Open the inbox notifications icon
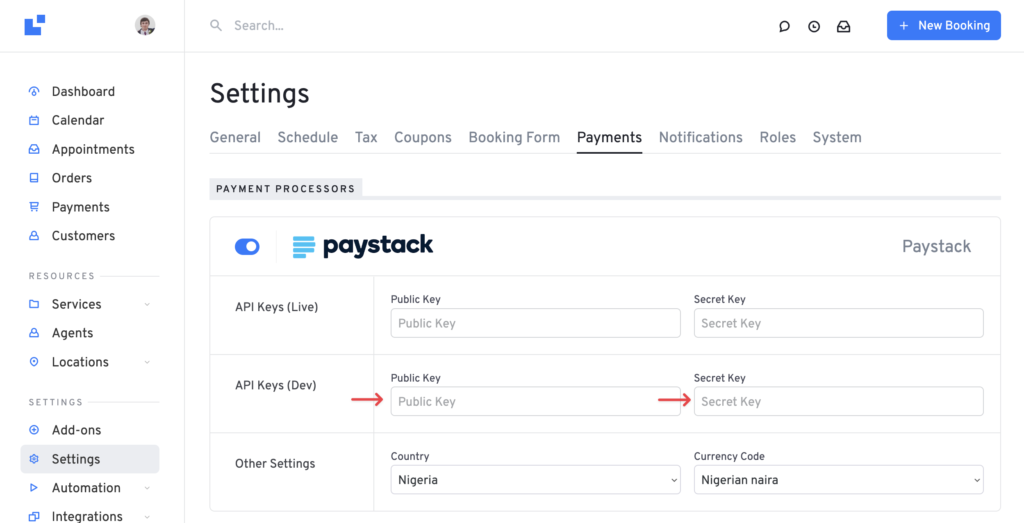 pyautogui.click(x=844, y=26)
